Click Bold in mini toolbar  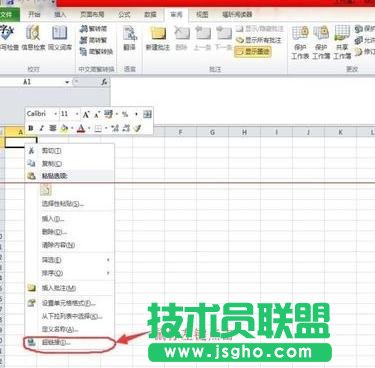pos(31,128)
